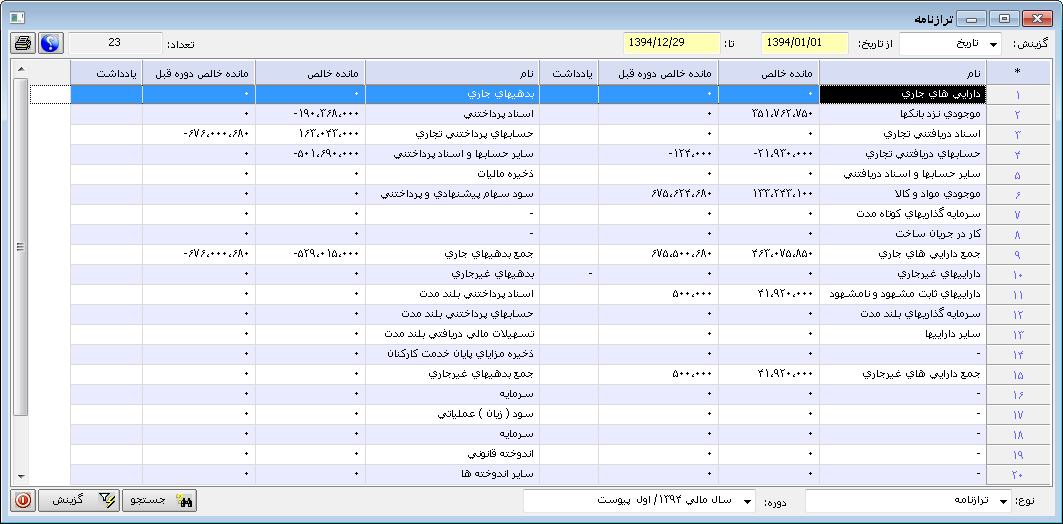
Task: Select the حسابهاي پرداختني تجاري cell
Action: (x=453, y=134)
